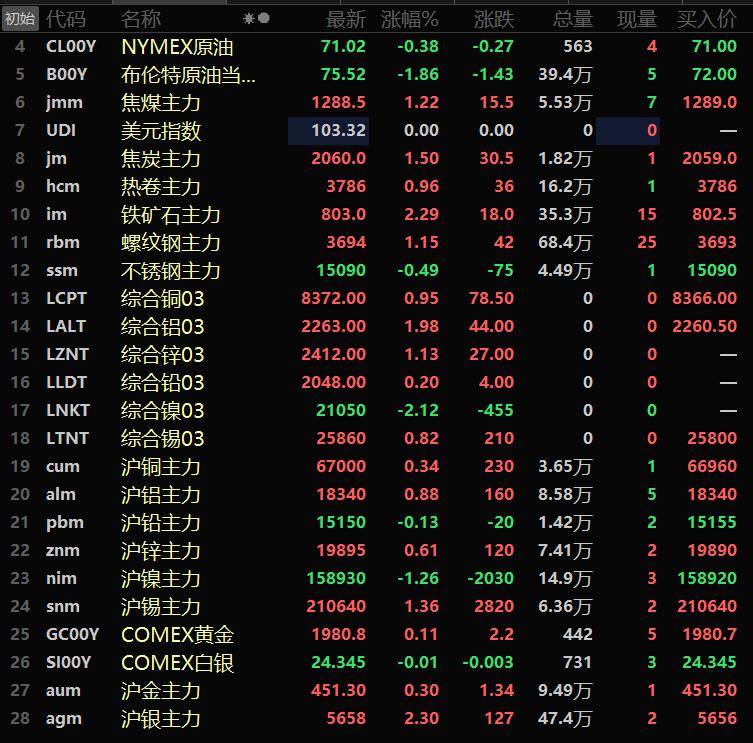
Task: Select the 沪镍主力 row
Action: (376, 578)
